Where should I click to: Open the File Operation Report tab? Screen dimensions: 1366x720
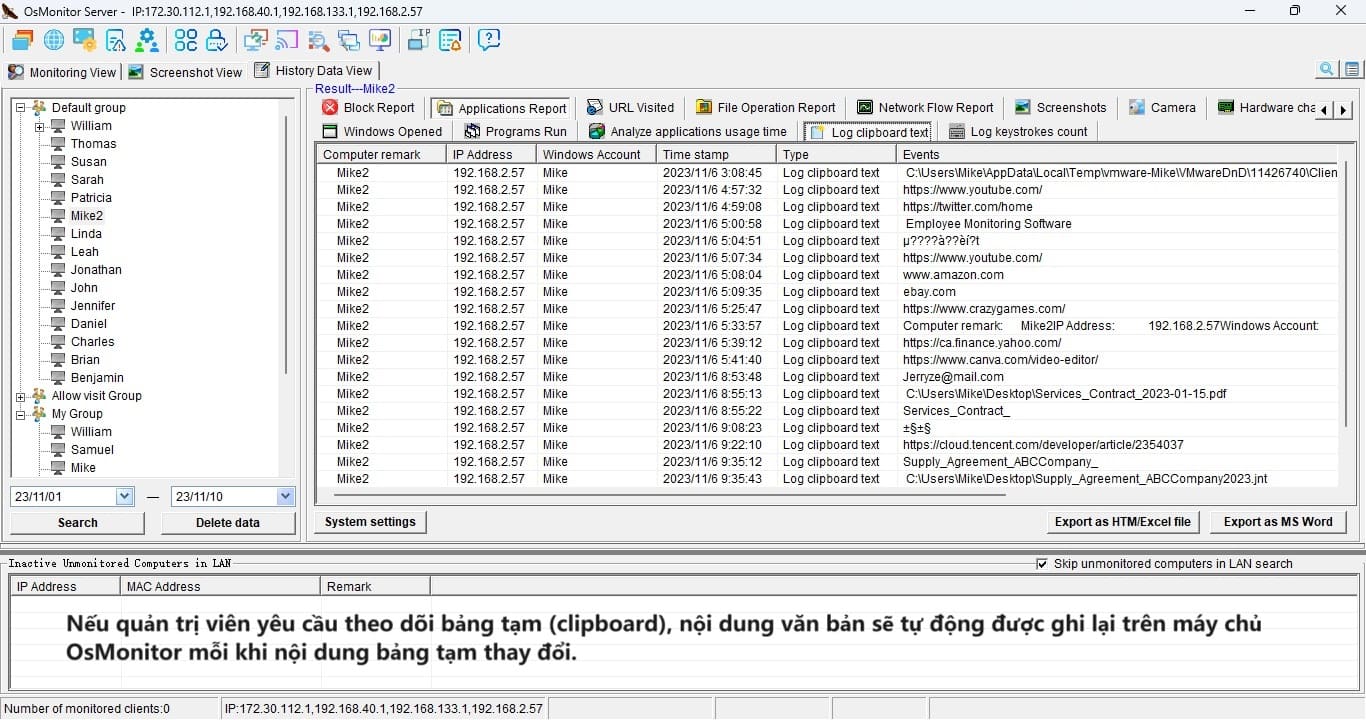click(x=766, y=108)
